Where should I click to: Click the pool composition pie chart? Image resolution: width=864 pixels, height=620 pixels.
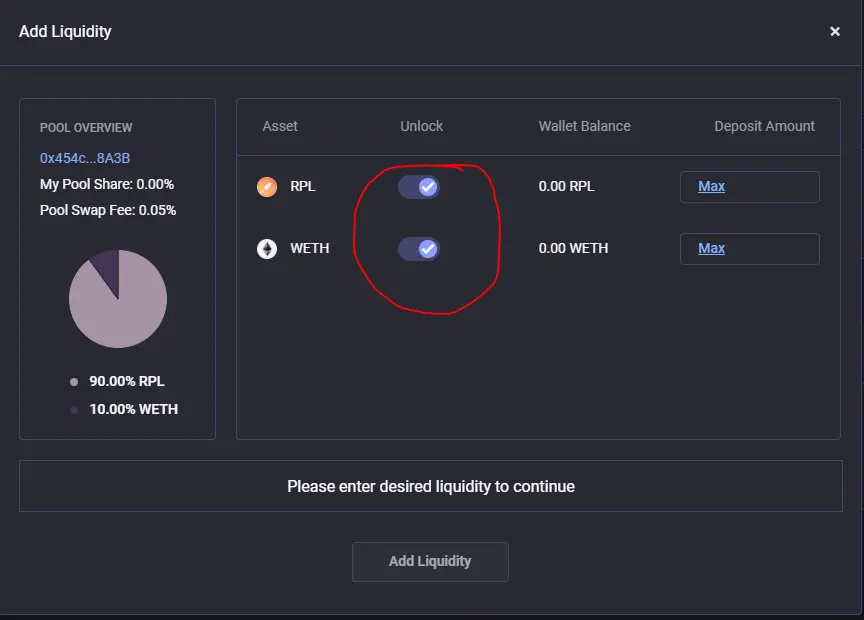coord(118,299)
